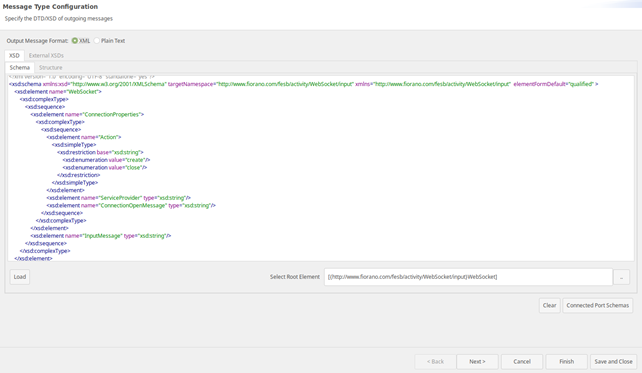Click the Load button
Viewport: 642px width, 373px height.
pyautogui.click(x=20, y=277)
